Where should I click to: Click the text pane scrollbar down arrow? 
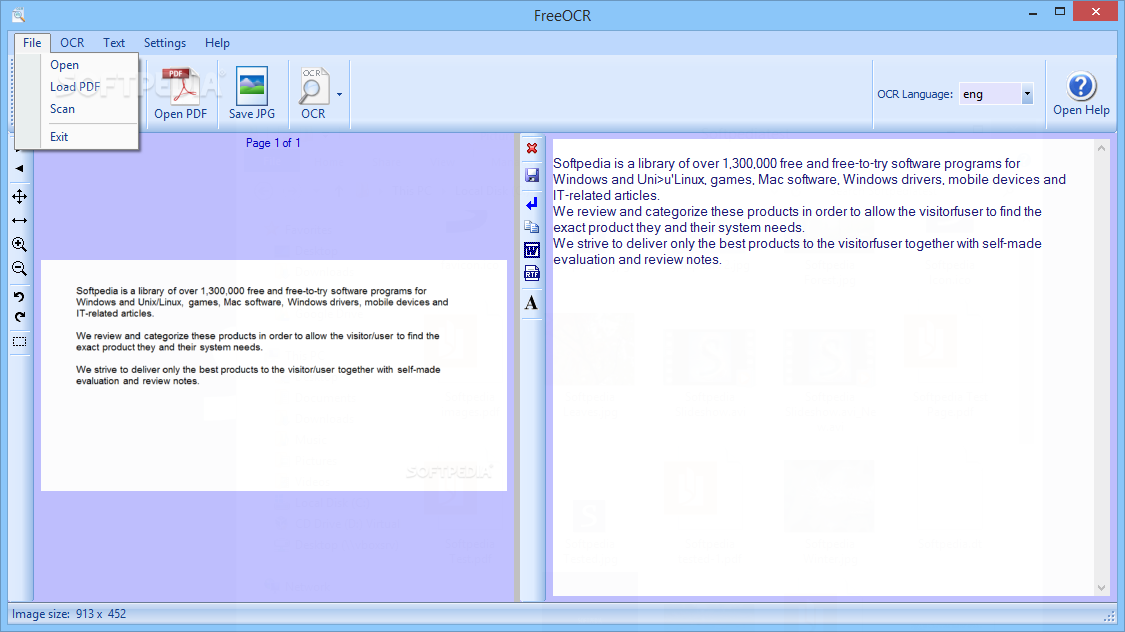(1101, 588)
